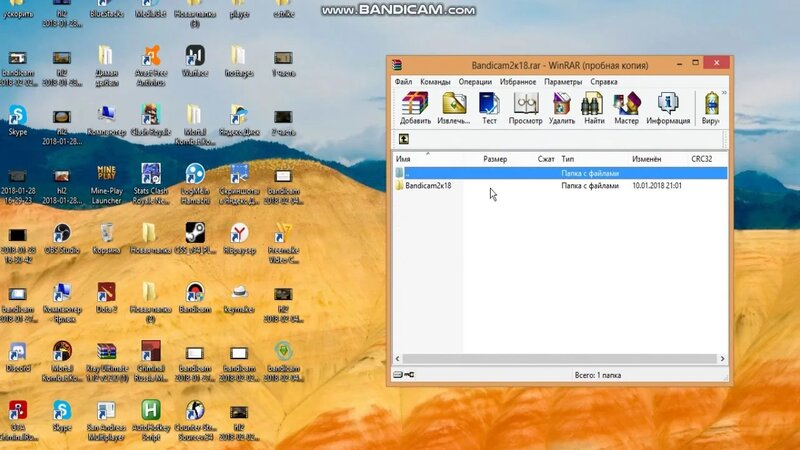Click the Добавить (Add) toolbar icon
Viewport: 800px width, 450px height.
[x=415, y=108]
